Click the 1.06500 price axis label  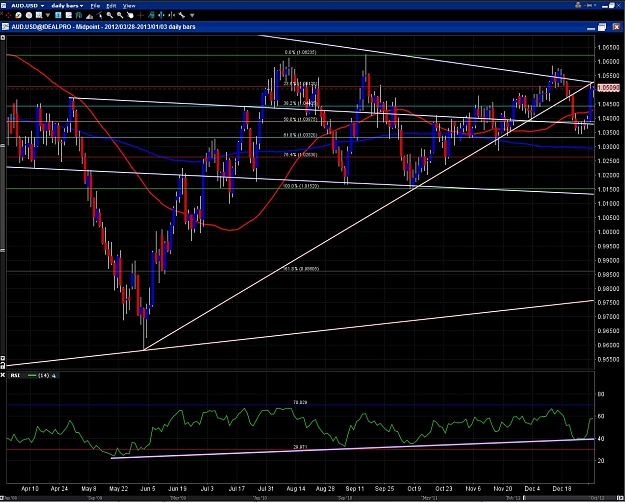[608, 47]
